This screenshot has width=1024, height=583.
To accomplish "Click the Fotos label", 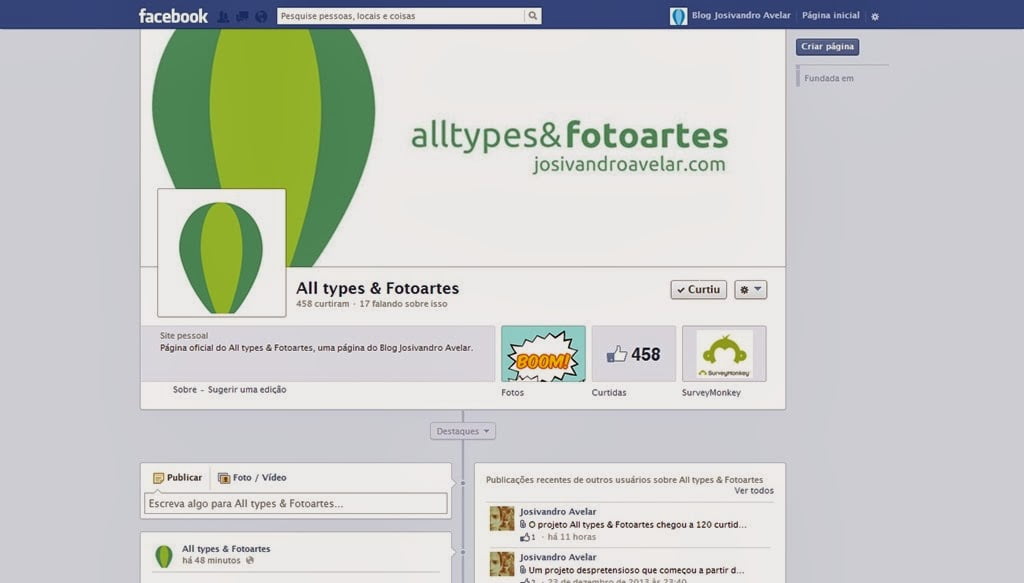I will coord(513,392).
